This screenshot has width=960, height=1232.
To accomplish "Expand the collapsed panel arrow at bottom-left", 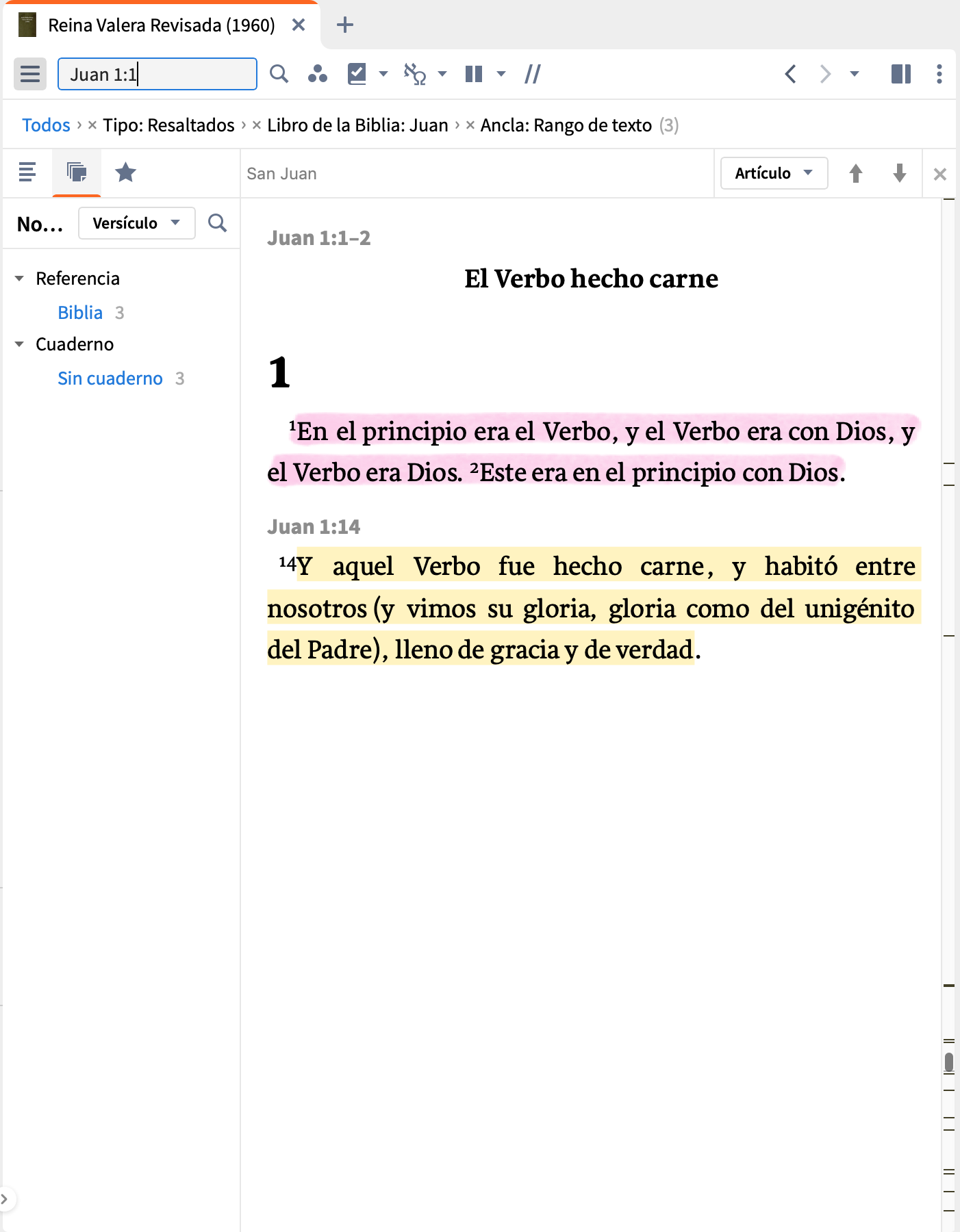I will 5,1198.
